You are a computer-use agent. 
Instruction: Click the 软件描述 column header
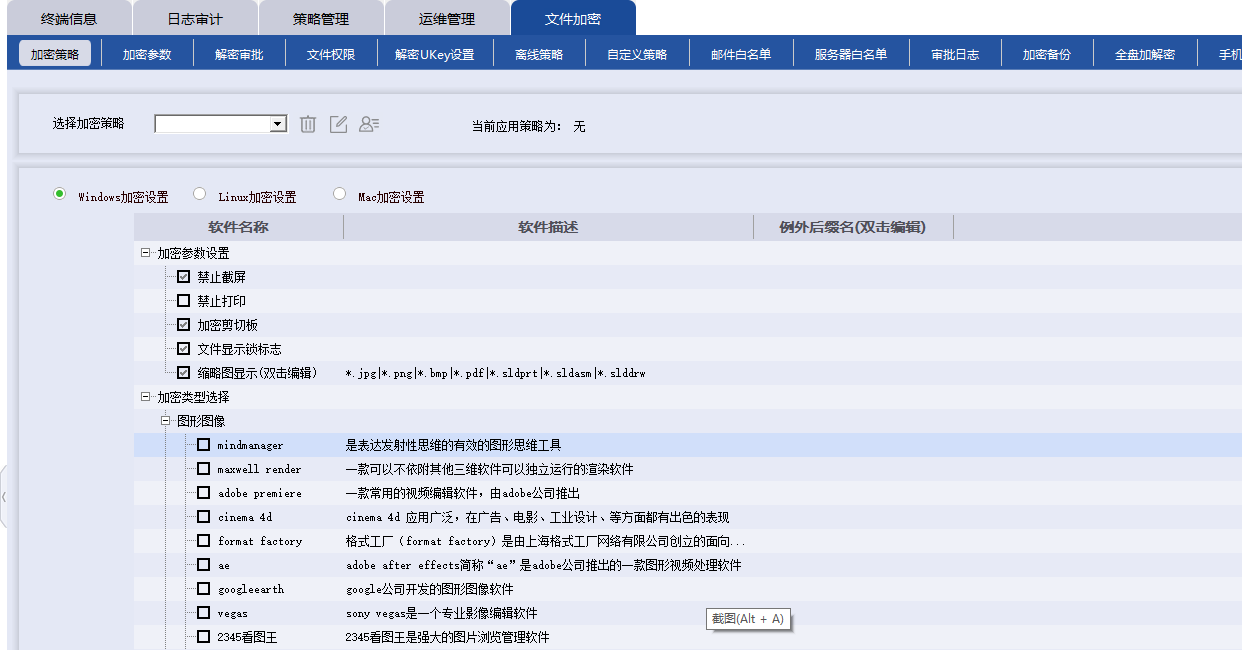(x=548, y=227)
